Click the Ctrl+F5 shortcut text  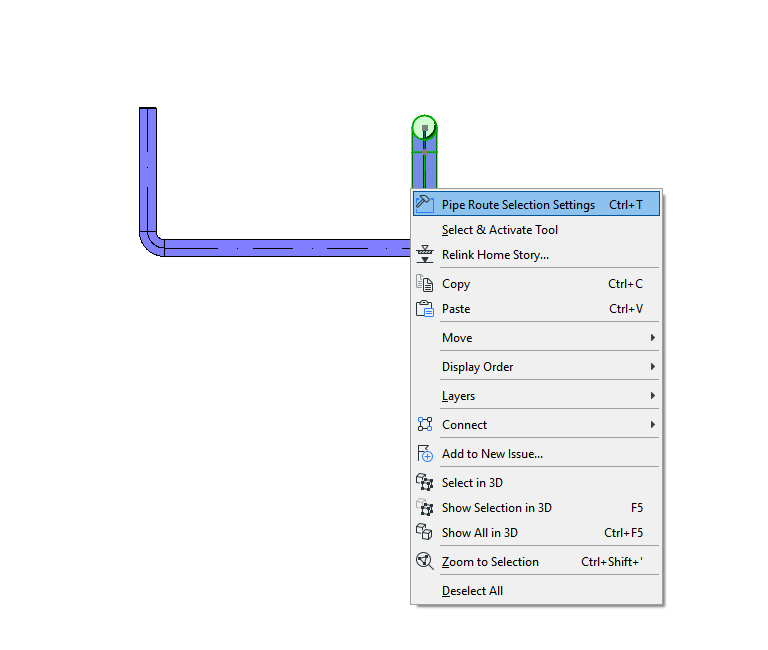(624, 532)
